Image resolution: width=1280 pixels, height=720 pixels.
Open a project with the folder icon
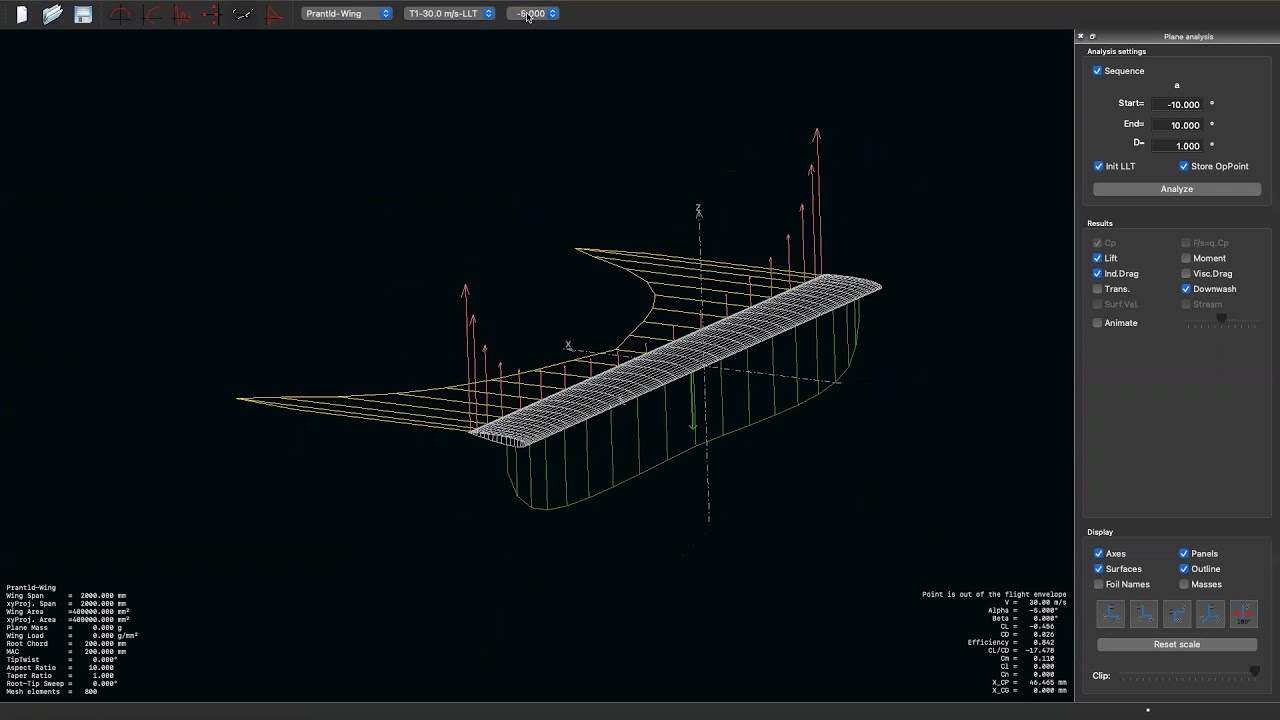click(x=52, y=14)
